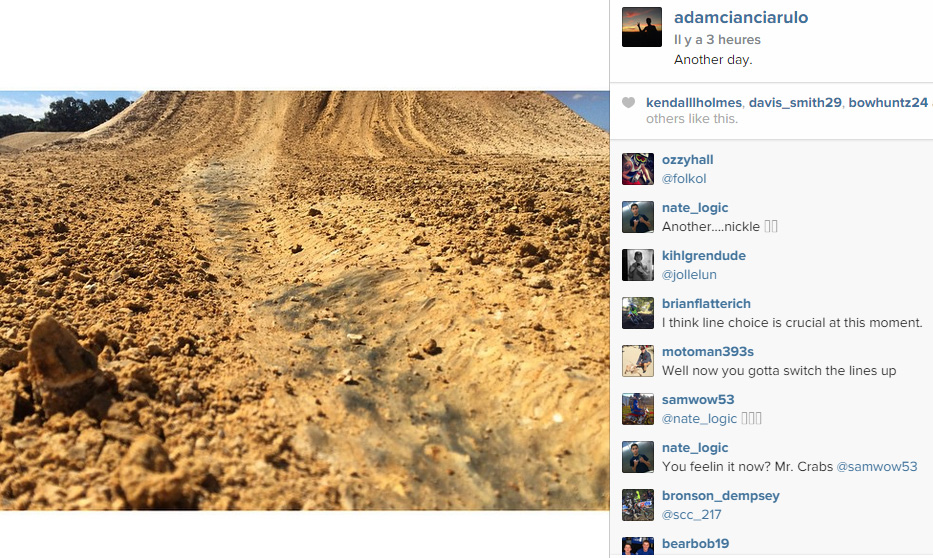This screenshot has width=933, height=558.
Task: Open davis_smith29 from the likes list
Action: 795,102
